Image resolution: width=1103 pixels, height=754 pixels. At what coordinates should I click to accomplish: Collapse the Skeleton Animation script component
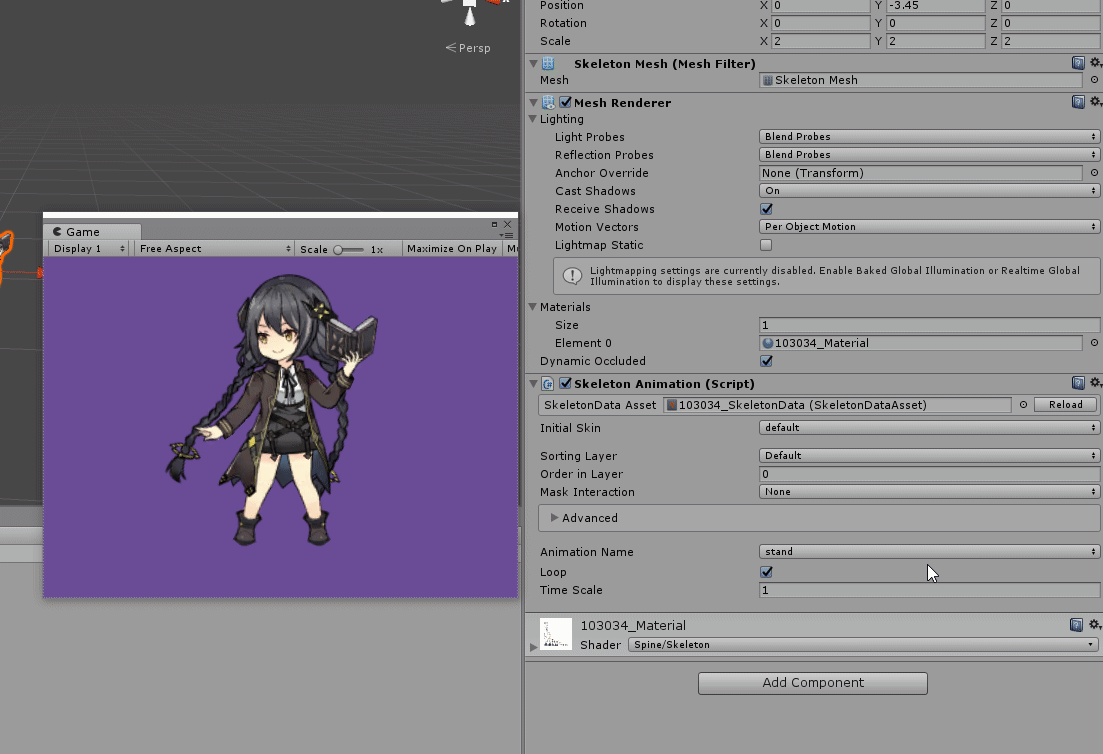tap(533, 384)
